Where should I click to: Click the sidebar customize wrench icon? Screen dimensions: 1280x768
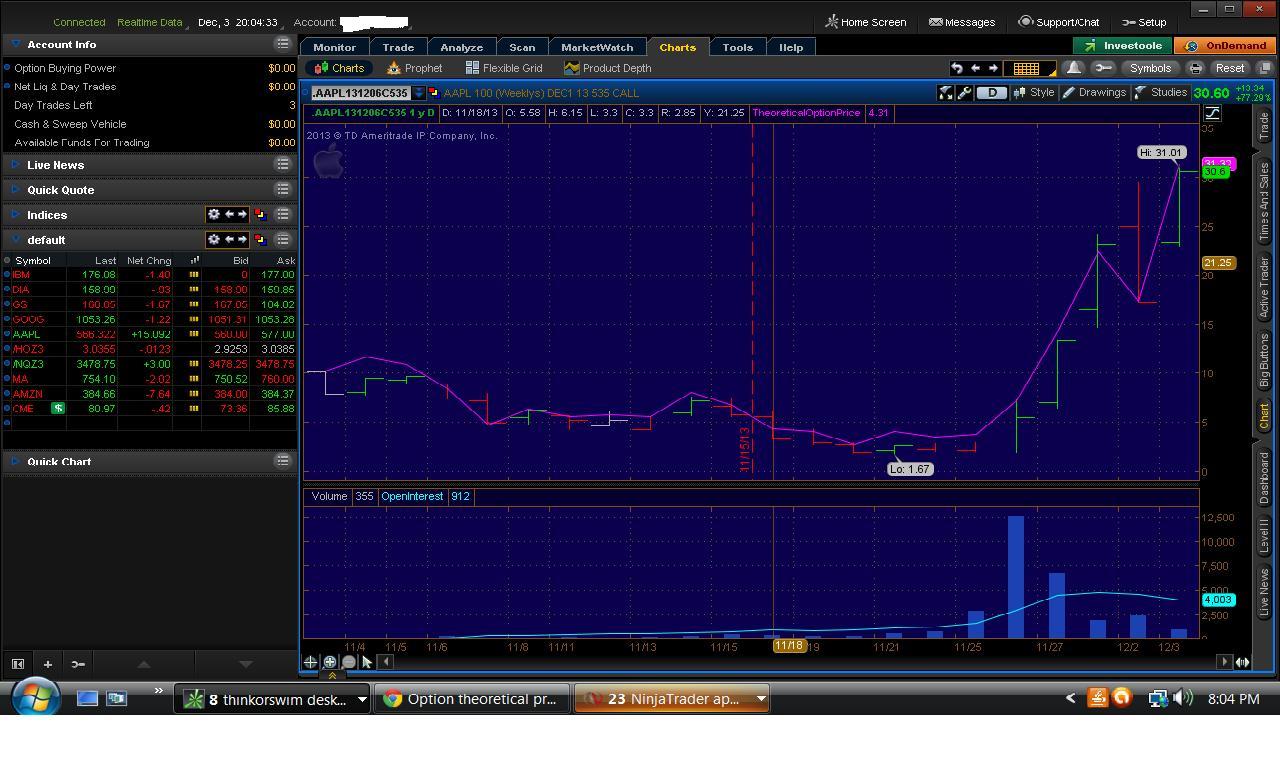(x=78, y=664)
